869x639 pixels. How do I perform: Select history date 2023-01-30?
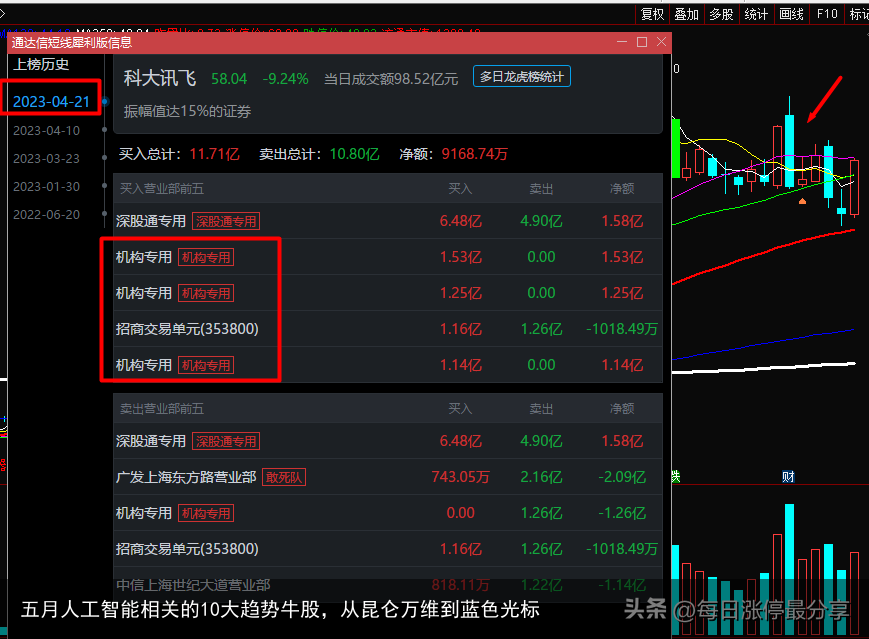[47, 187]
